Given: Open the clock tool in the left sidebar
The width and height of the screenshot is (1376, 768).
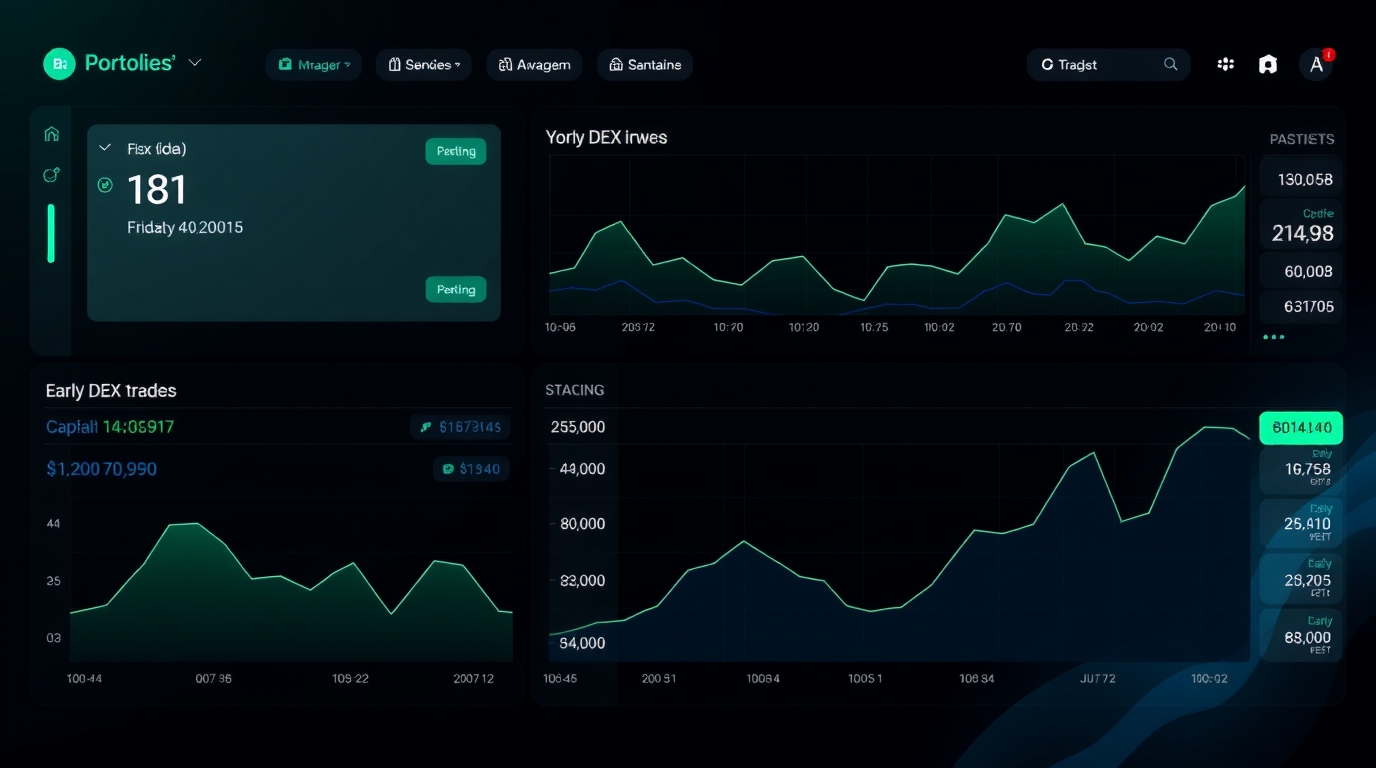Looking at the screenshot, I should pos(50,175).
